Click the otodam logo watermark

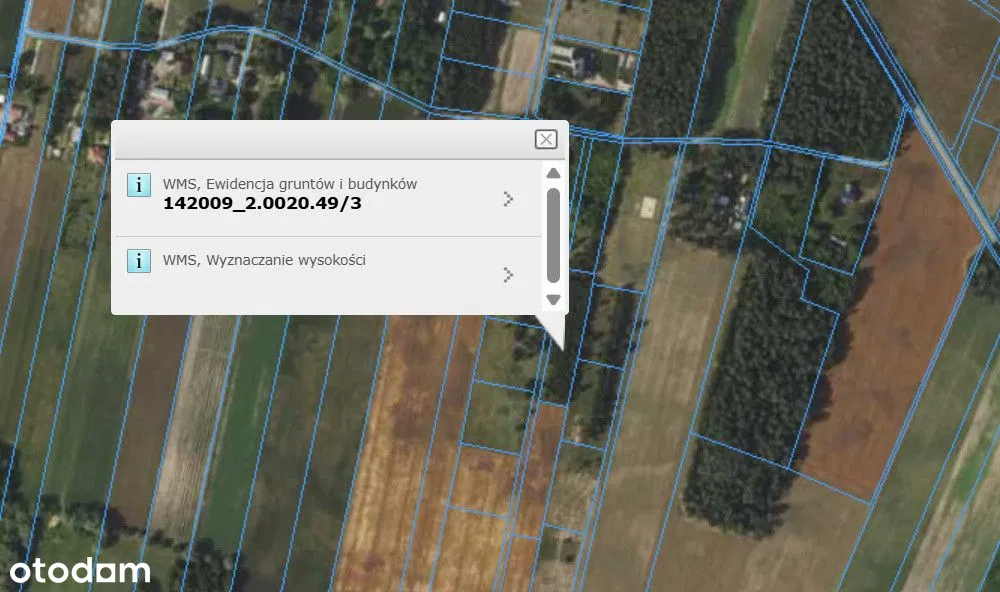coord(80,571)
